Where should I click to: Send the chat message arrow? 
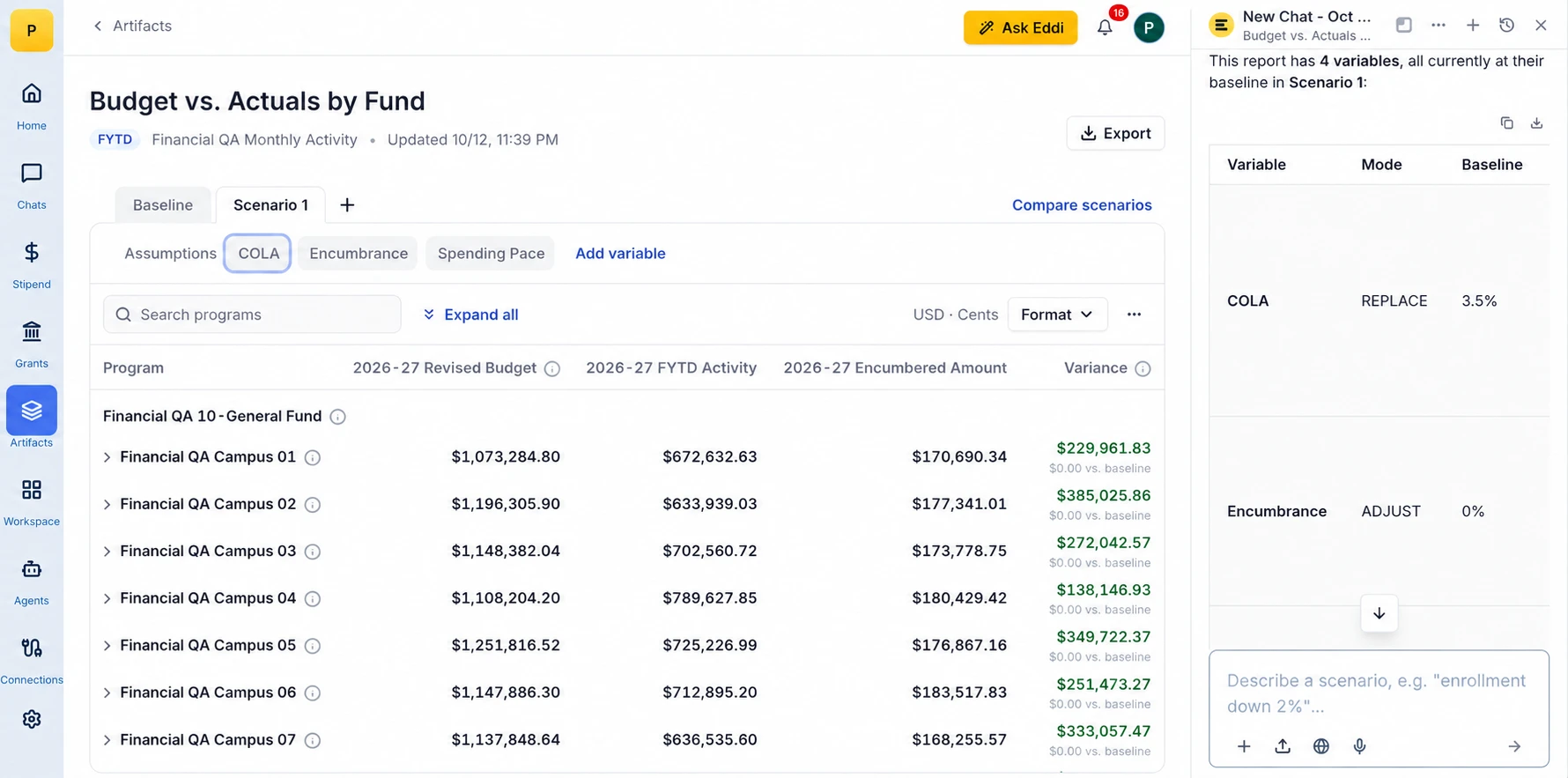coord(1514,746)
